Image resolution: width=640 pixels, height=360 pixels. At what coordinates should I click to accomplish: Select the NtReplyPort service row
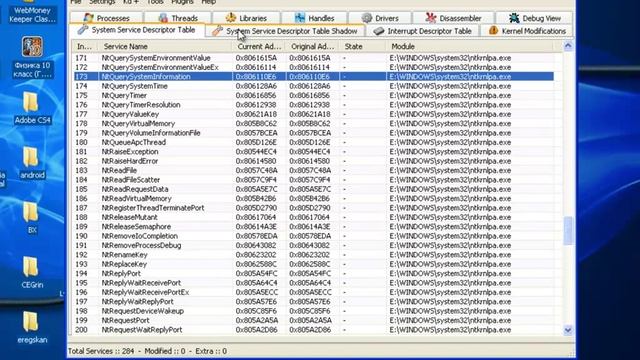point(313,274)
